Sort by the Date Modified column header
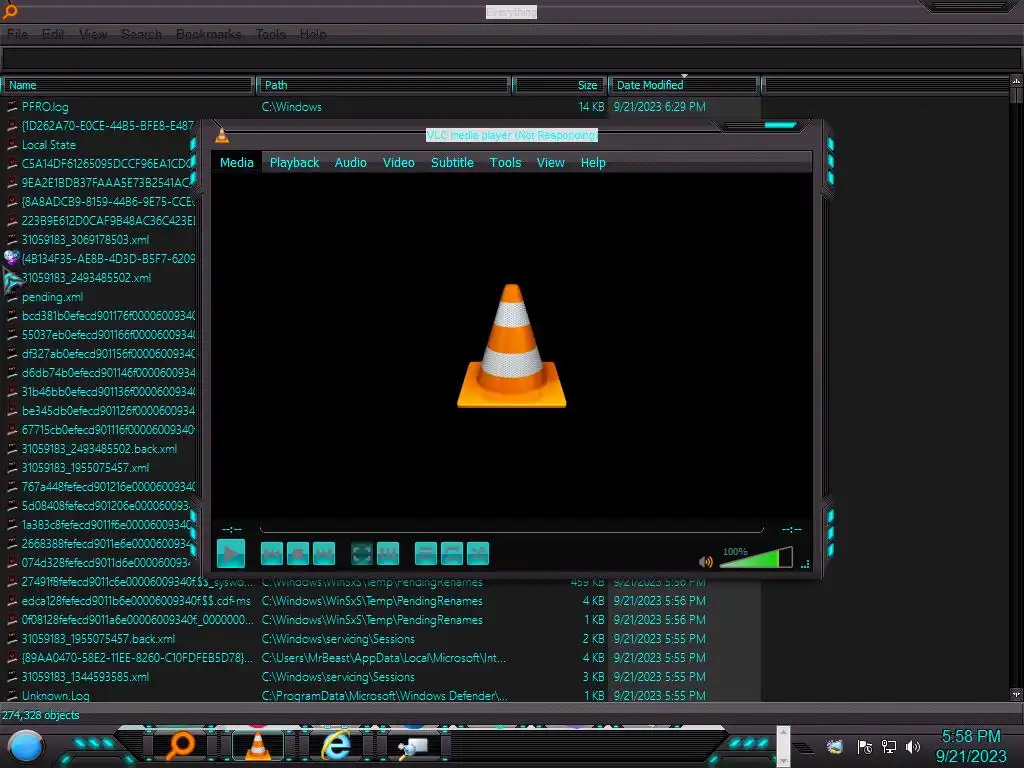This screenshot has height=768, width=1024. click(x=684, y=85)
